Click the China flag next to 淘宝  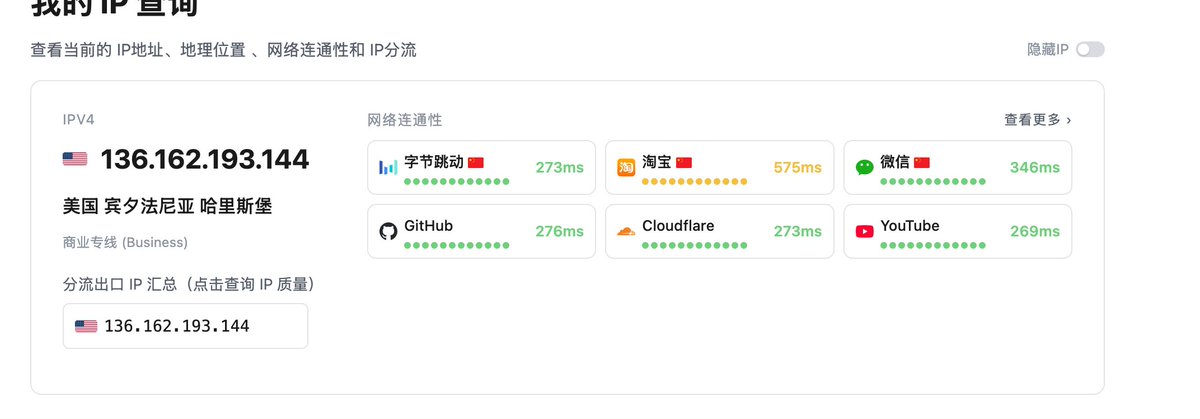[x=683, y=162]
